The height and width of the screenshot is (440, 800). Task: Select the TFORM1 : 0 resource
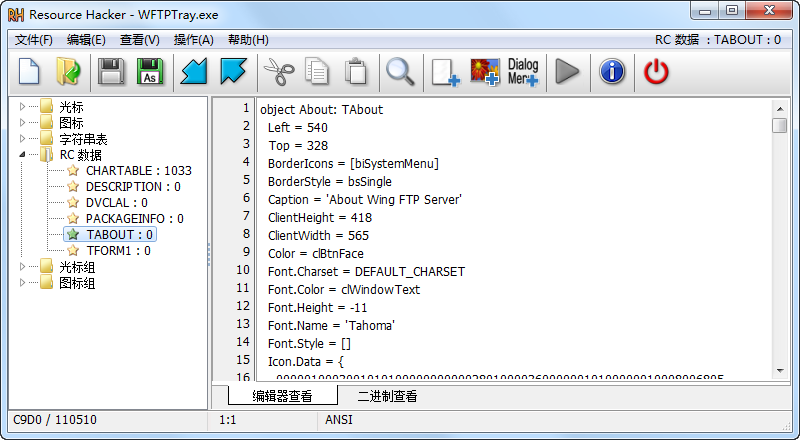(x=118, y=251)
